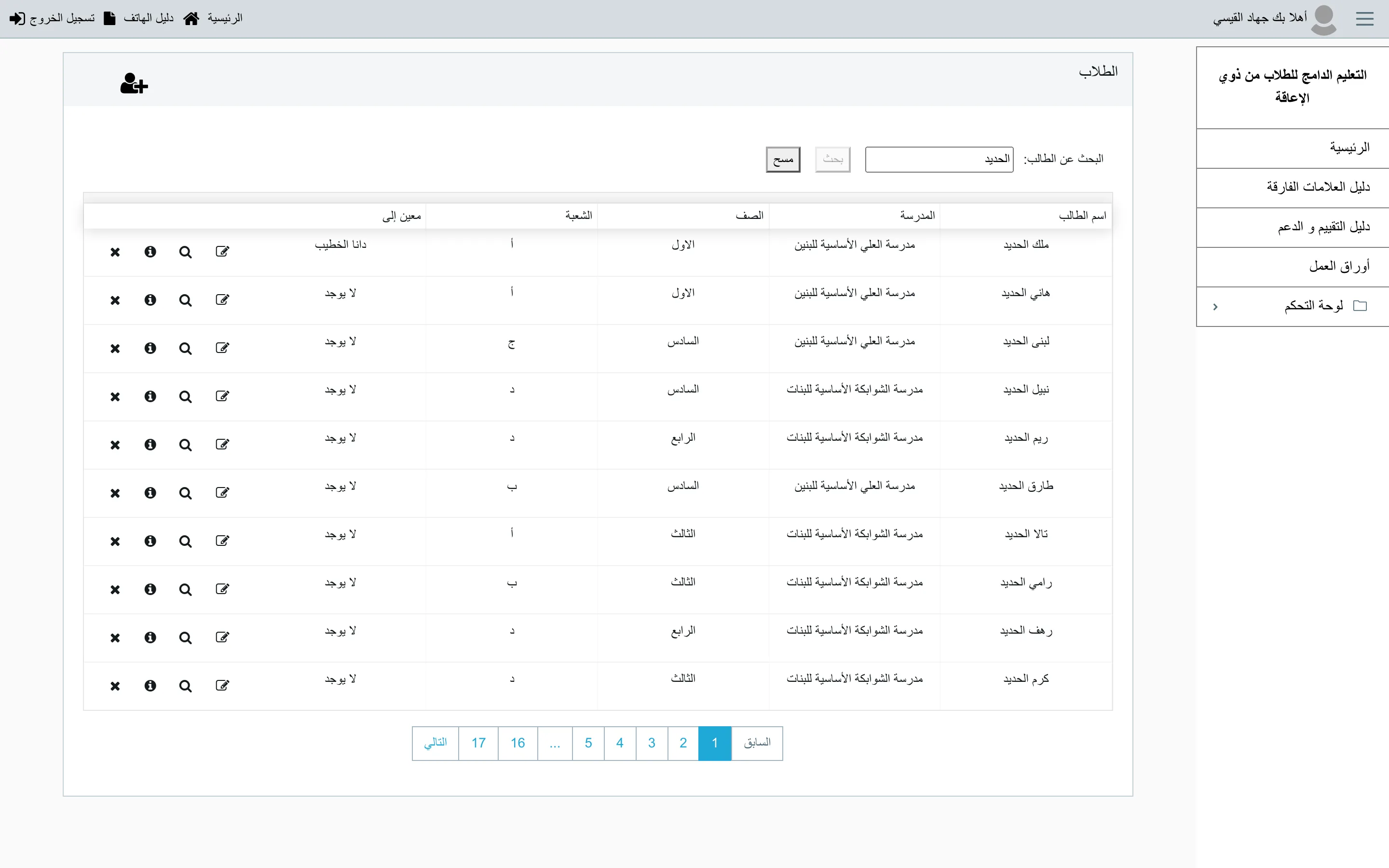The image size is (1389, 868).
Task: Click the home icon next to الرئيسية
Action: pos(191,18)
